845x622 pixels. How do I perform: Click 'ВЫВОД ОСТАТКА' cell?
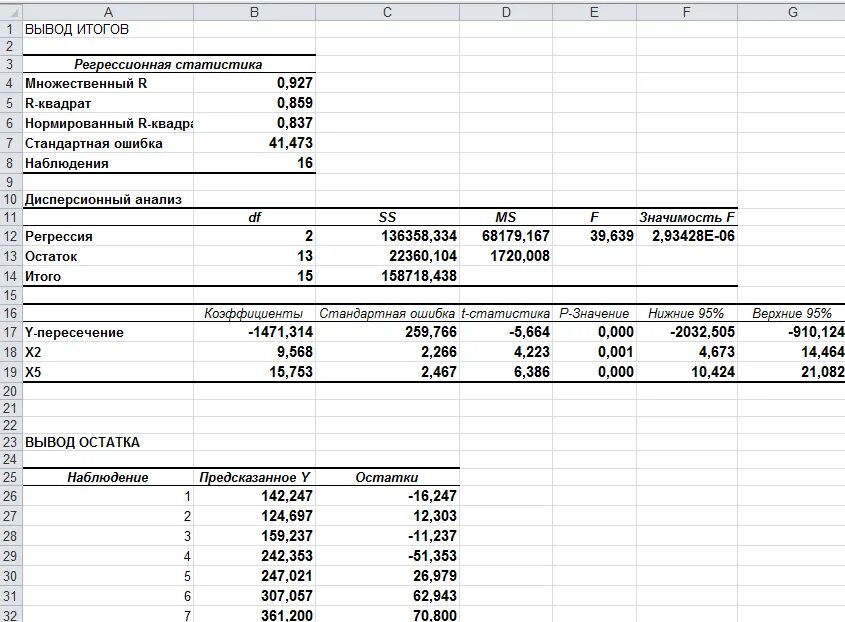108,443
